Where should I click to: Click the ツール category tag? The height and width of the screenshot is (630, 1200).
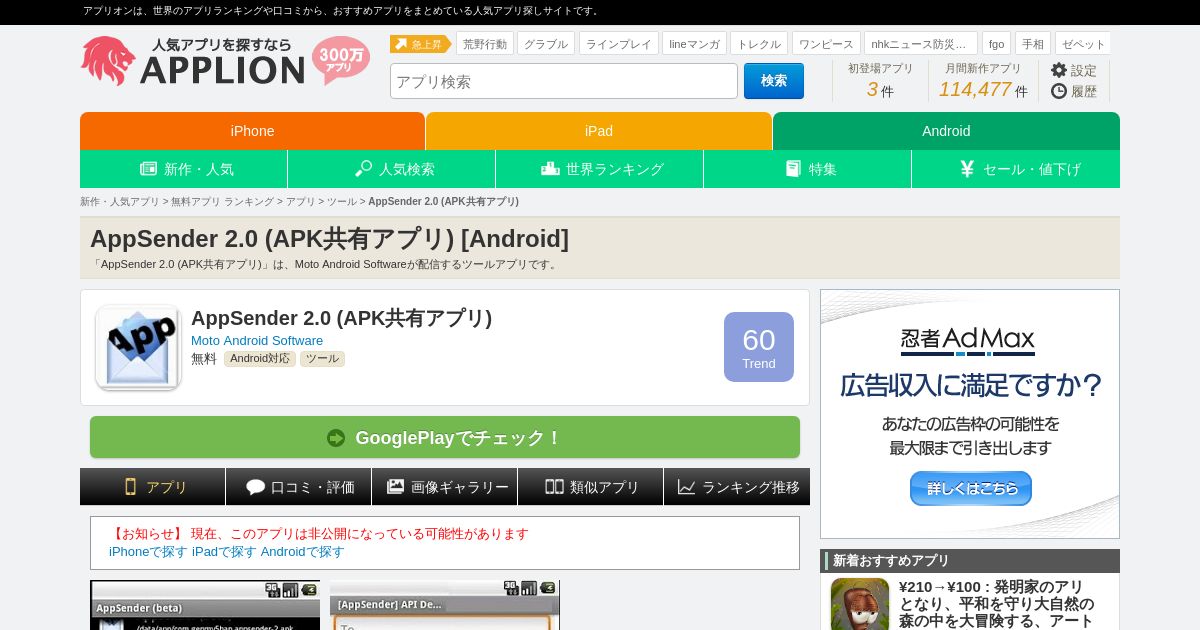point(322,359)
